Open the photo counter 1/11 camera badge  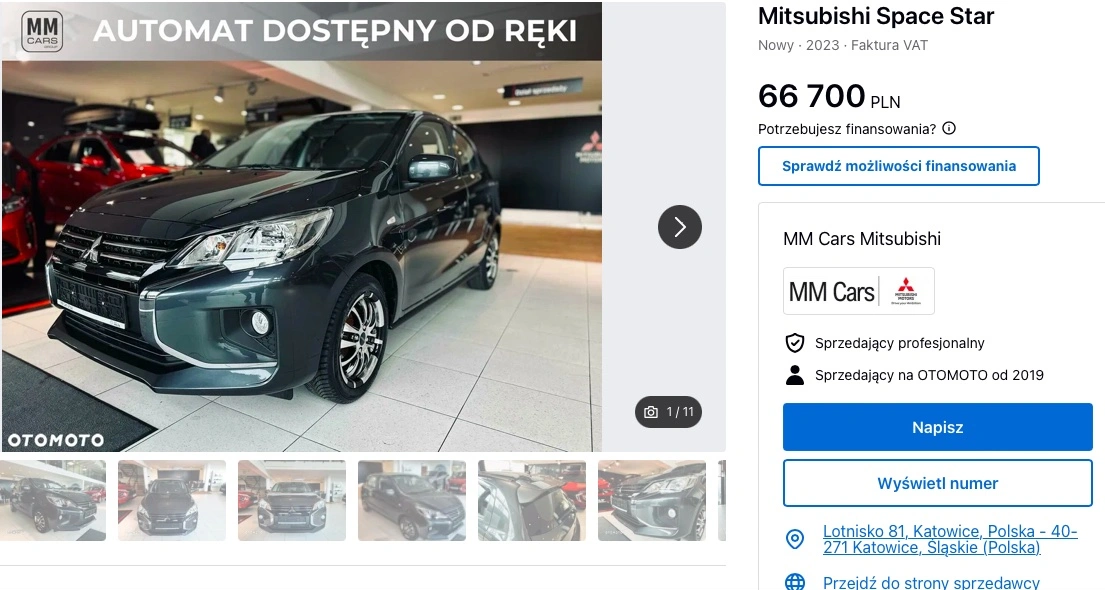(668, 412)
